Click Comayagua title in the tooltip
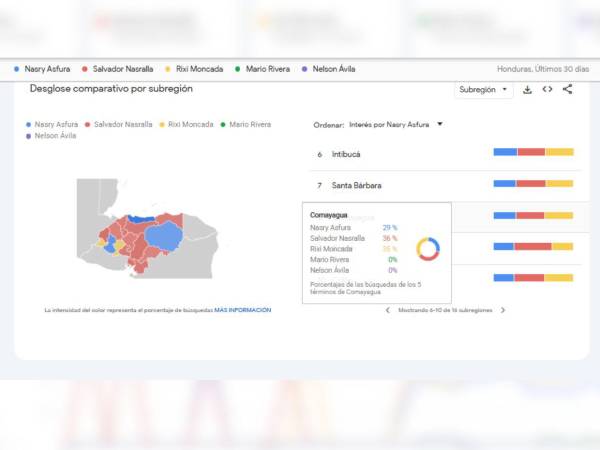 [x=329, y=215]
